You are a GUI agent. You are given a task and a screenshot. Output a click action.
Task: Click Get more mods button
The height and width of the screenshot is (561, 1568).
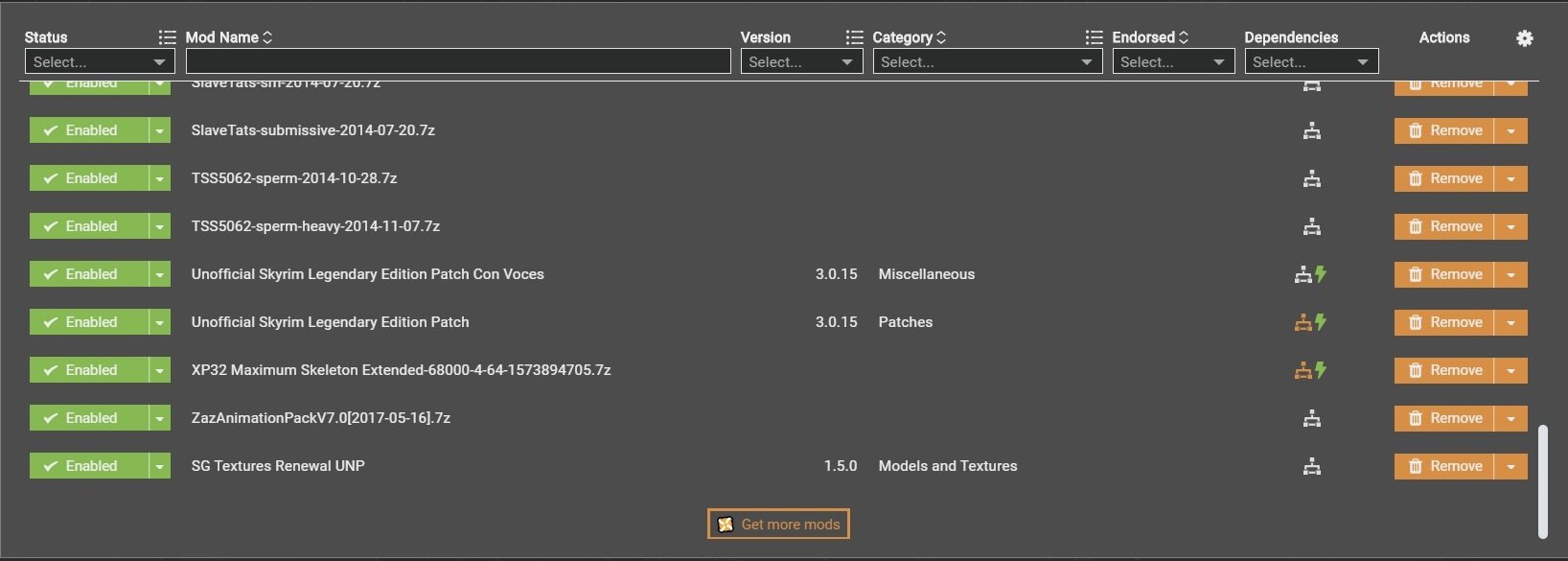[x=778, y=524]
